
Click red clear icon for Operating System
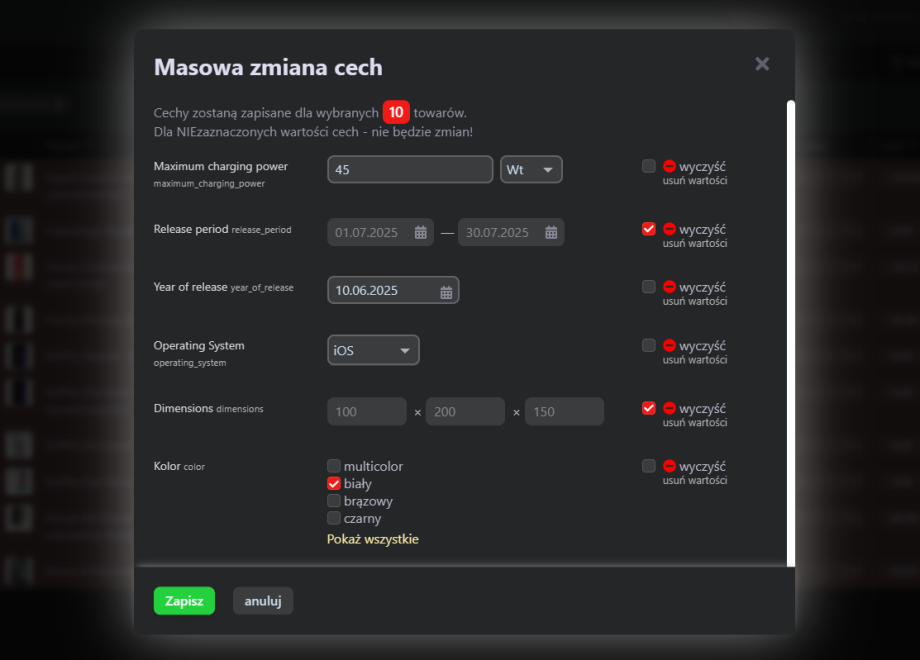(669, 346)
